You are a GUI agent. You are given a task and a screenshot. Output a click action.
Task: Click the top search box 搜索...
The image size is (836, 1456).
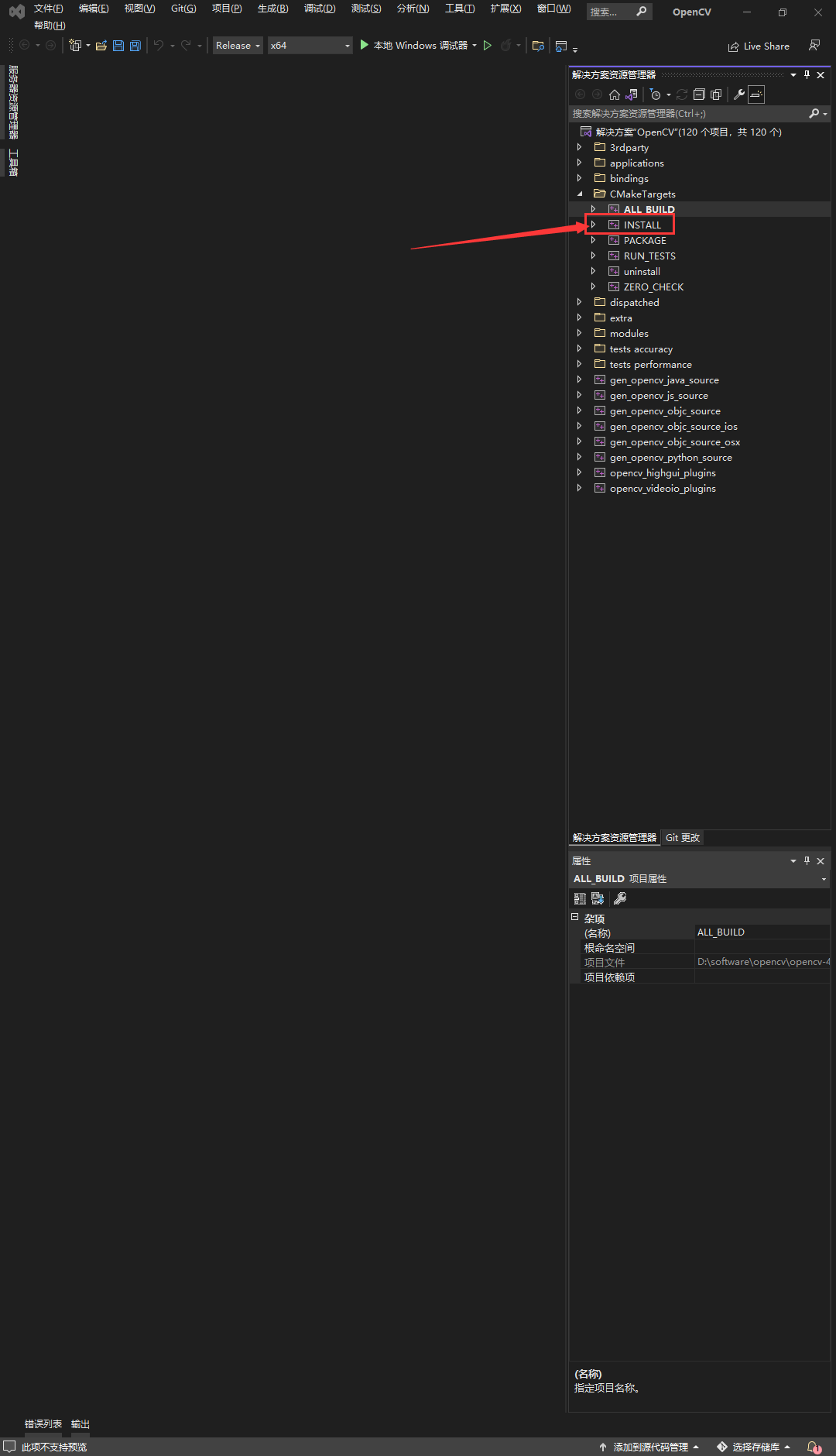tap(618, 12)
